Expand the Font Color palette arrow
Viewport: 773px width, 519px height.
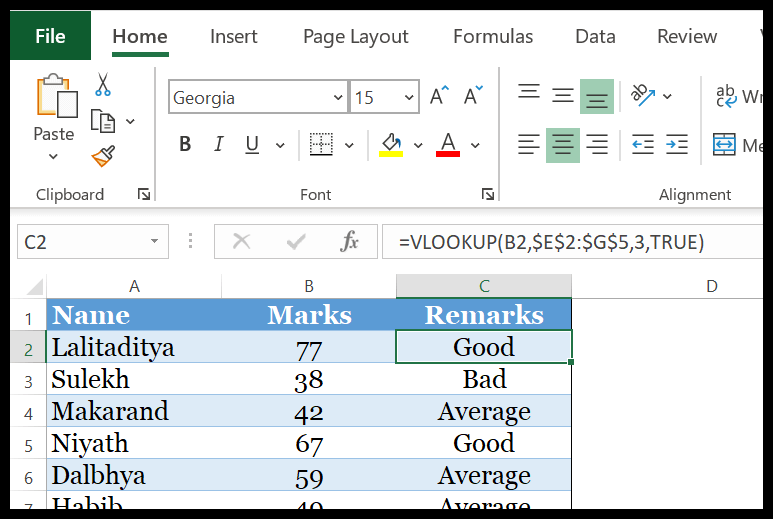[x=475, y=145]
